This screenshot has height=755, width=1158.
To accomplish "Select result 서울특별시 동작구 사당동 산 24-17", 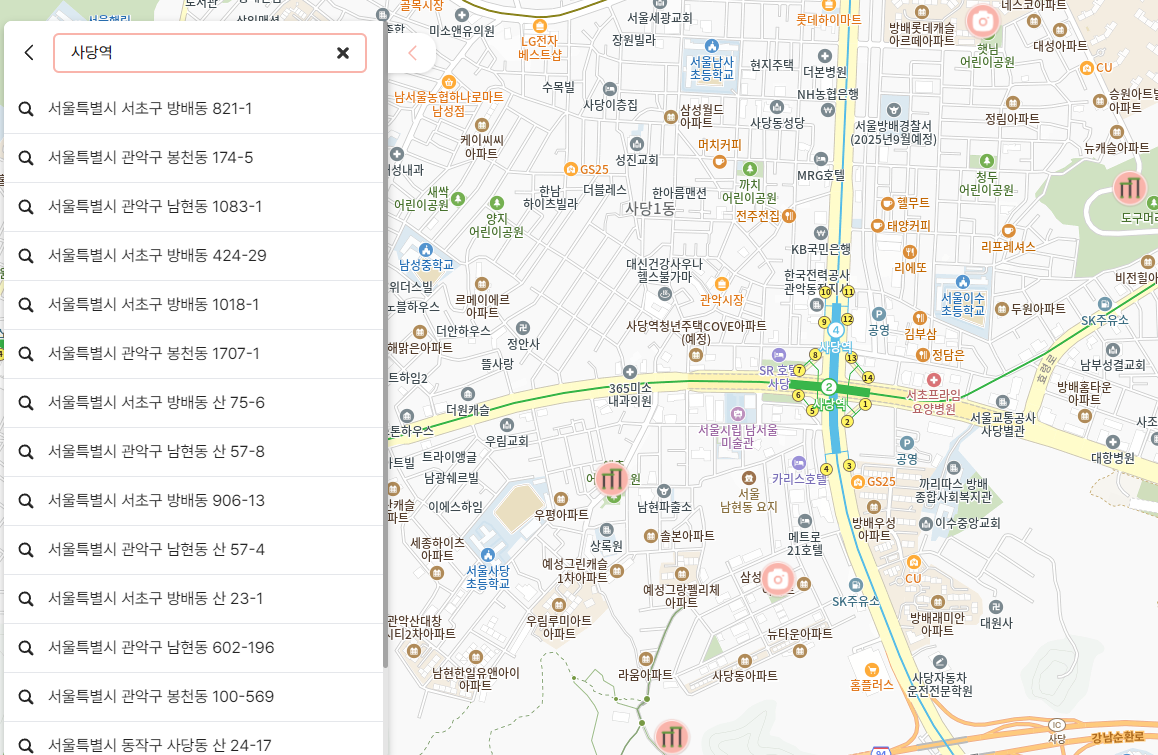I will tap(194, 739).
